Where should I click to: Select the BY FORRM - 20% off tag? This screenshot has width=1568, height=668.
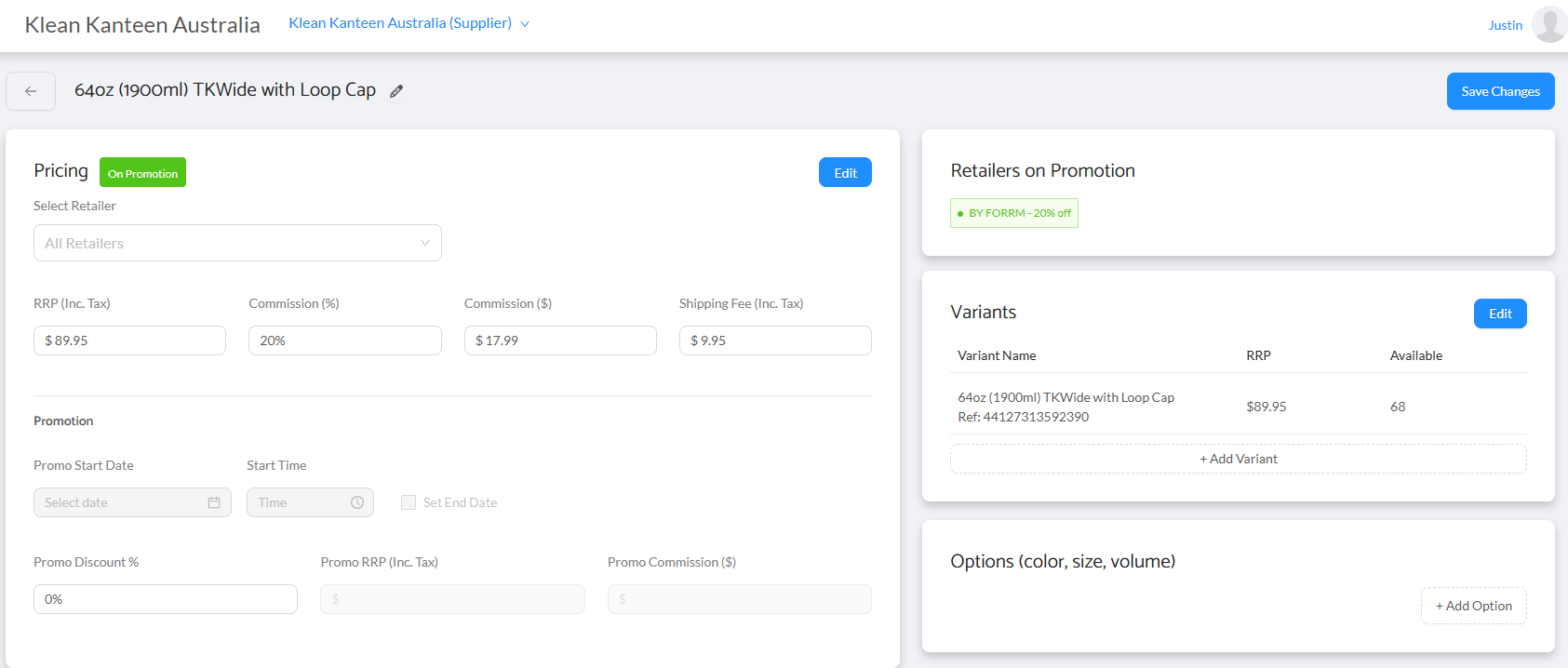pyautogui.click(x=1014, y=213)
